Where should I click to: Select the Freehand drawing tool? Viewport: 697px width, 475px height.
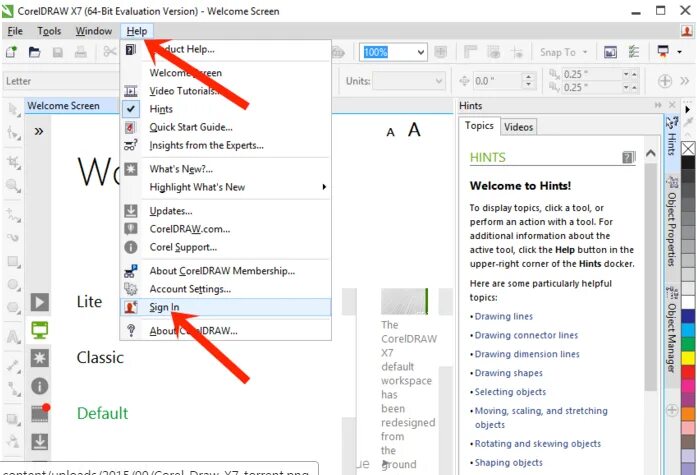click(13, 216)
